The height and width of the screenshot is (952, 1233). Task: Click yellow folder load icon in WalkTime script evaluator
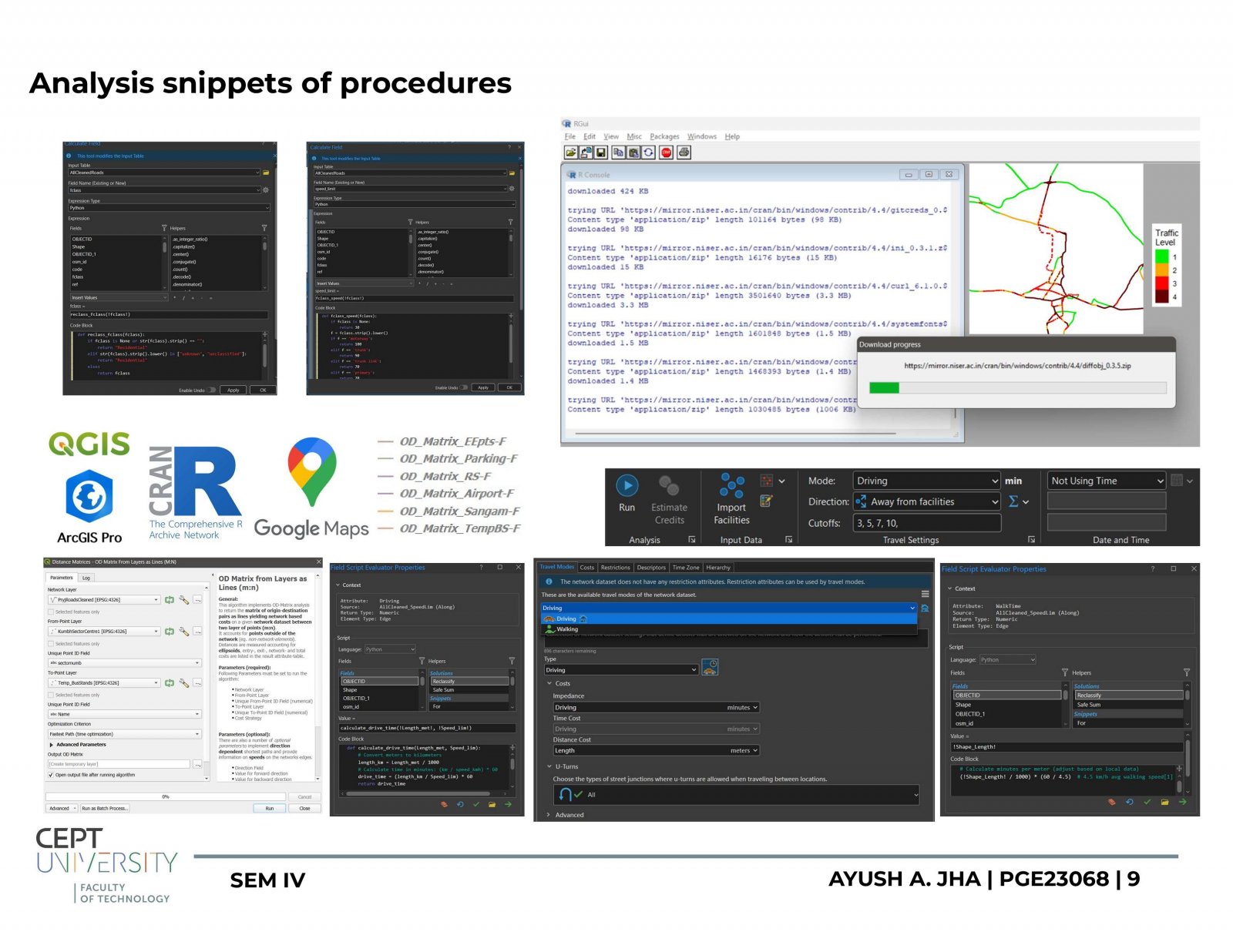(1164, 802)
